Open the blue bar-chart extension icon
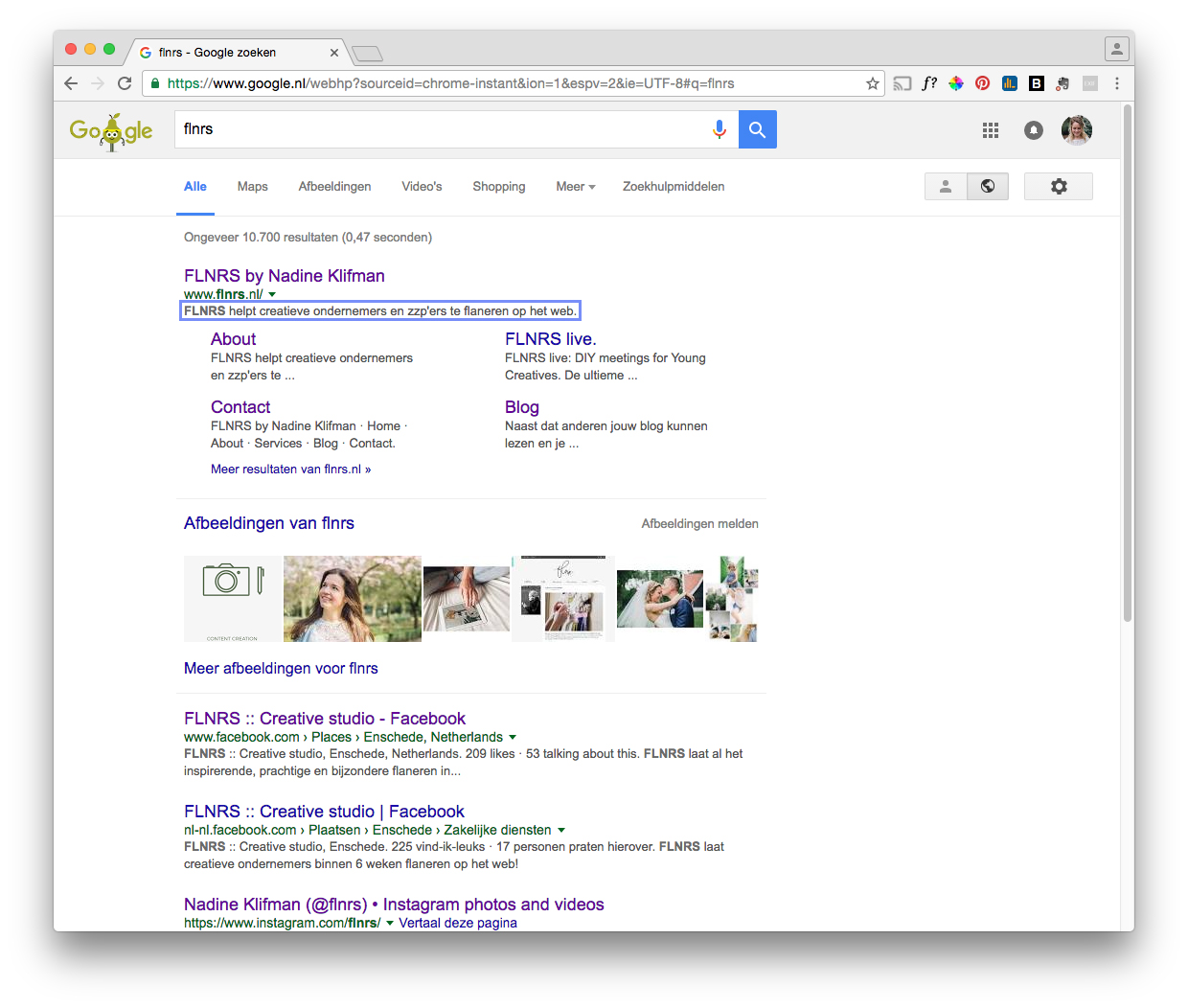Viewport: 1188px width, 1008px height. pos(1010,83)
